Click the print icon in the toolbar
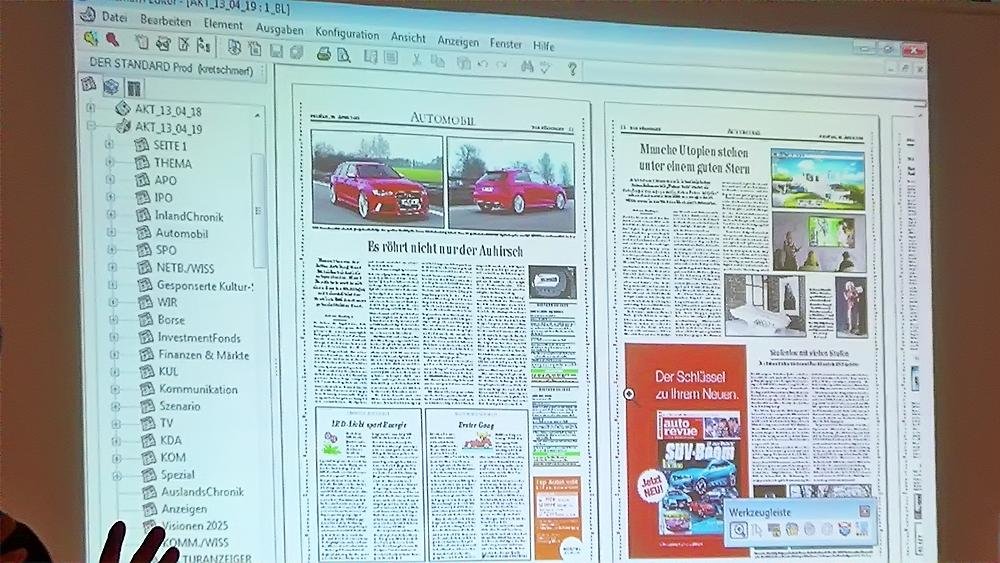Viewport: 1000px width, 563px height. [x=323, y=53]
